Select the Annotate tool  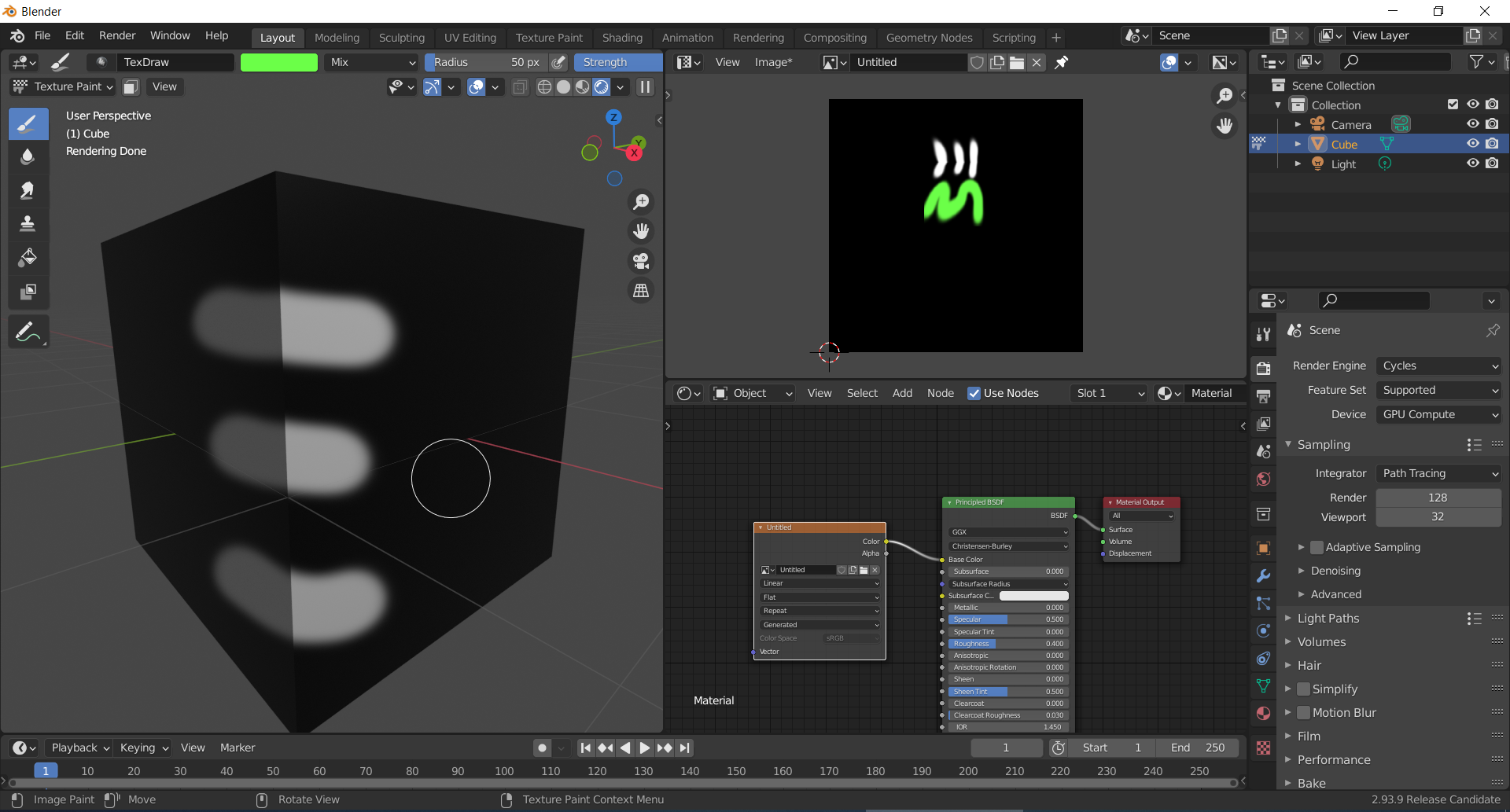click(28, 333)
